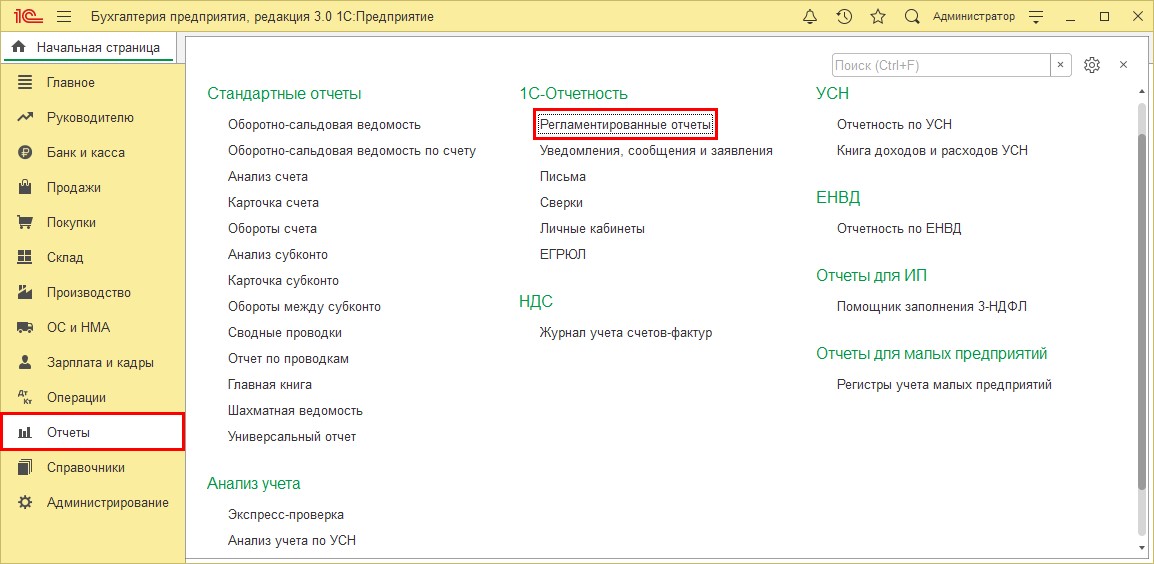Open Отчетность по ЕНВД
Viewport: 1154px width, 564px height.
coord(899,228)
